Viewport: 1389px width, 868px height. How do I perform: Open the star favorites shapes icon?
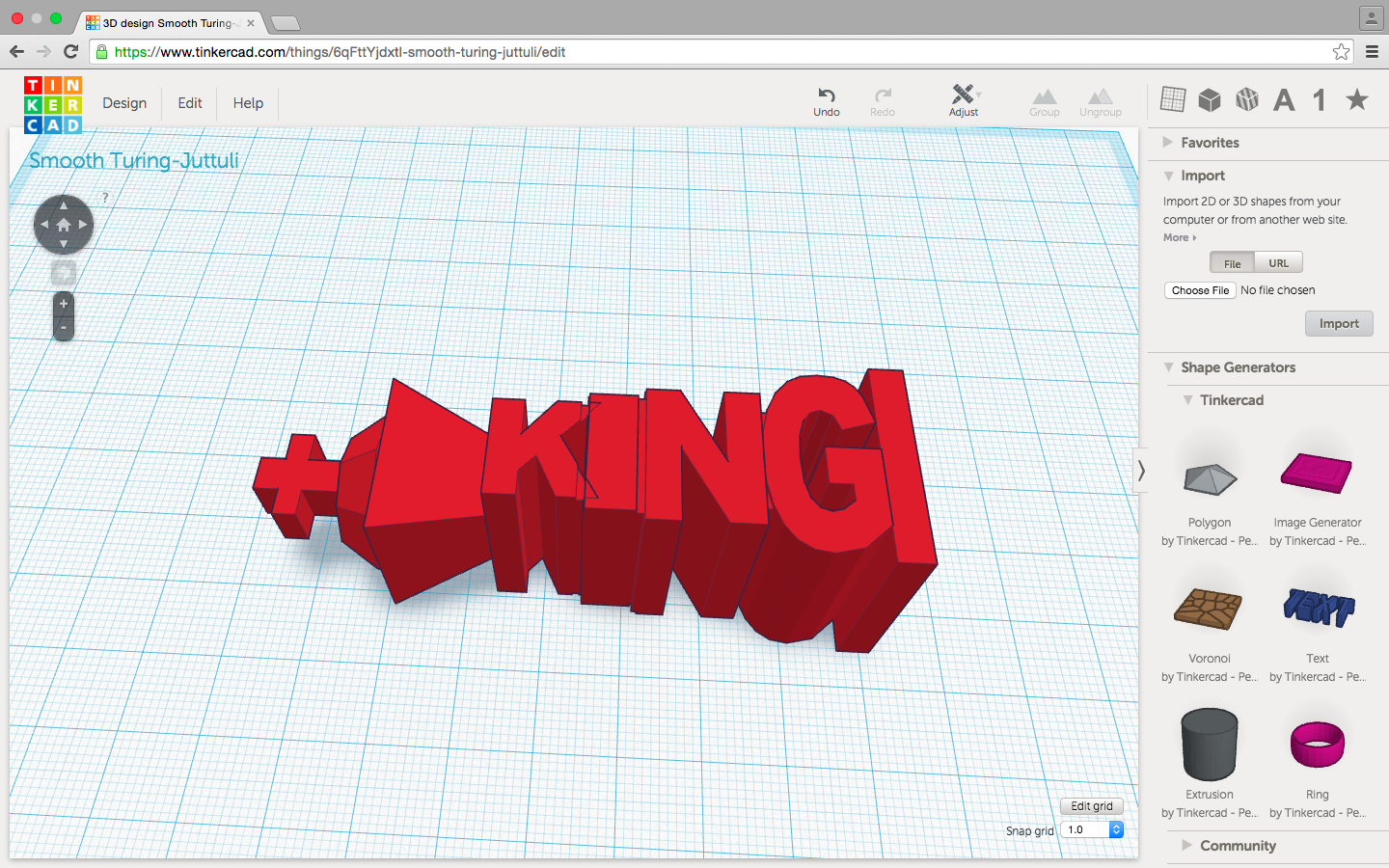1357,98
